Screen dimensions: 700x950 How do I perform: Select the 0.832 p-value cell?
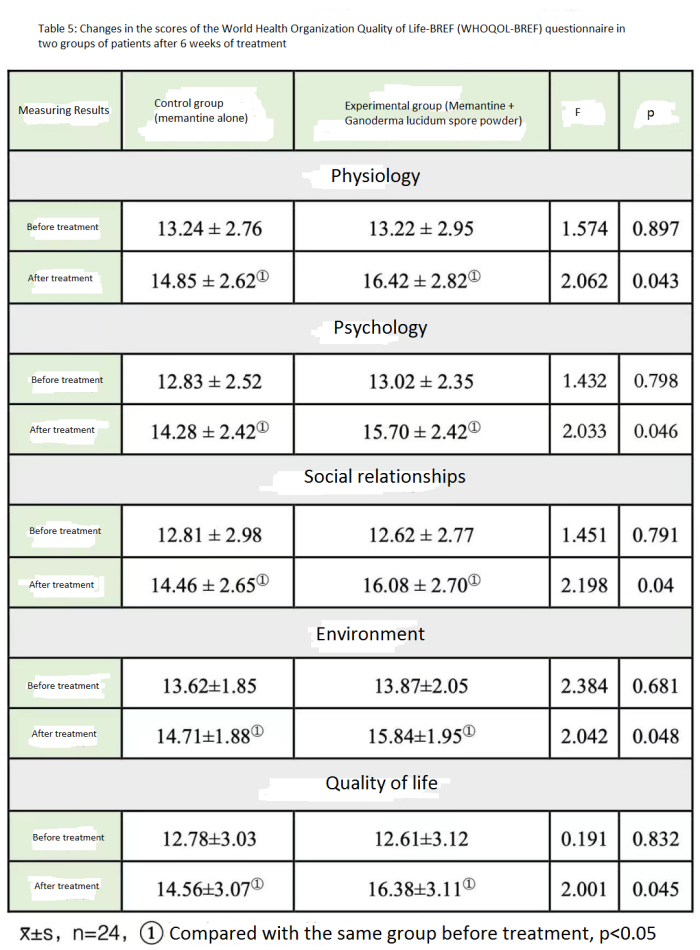[655, 838]
